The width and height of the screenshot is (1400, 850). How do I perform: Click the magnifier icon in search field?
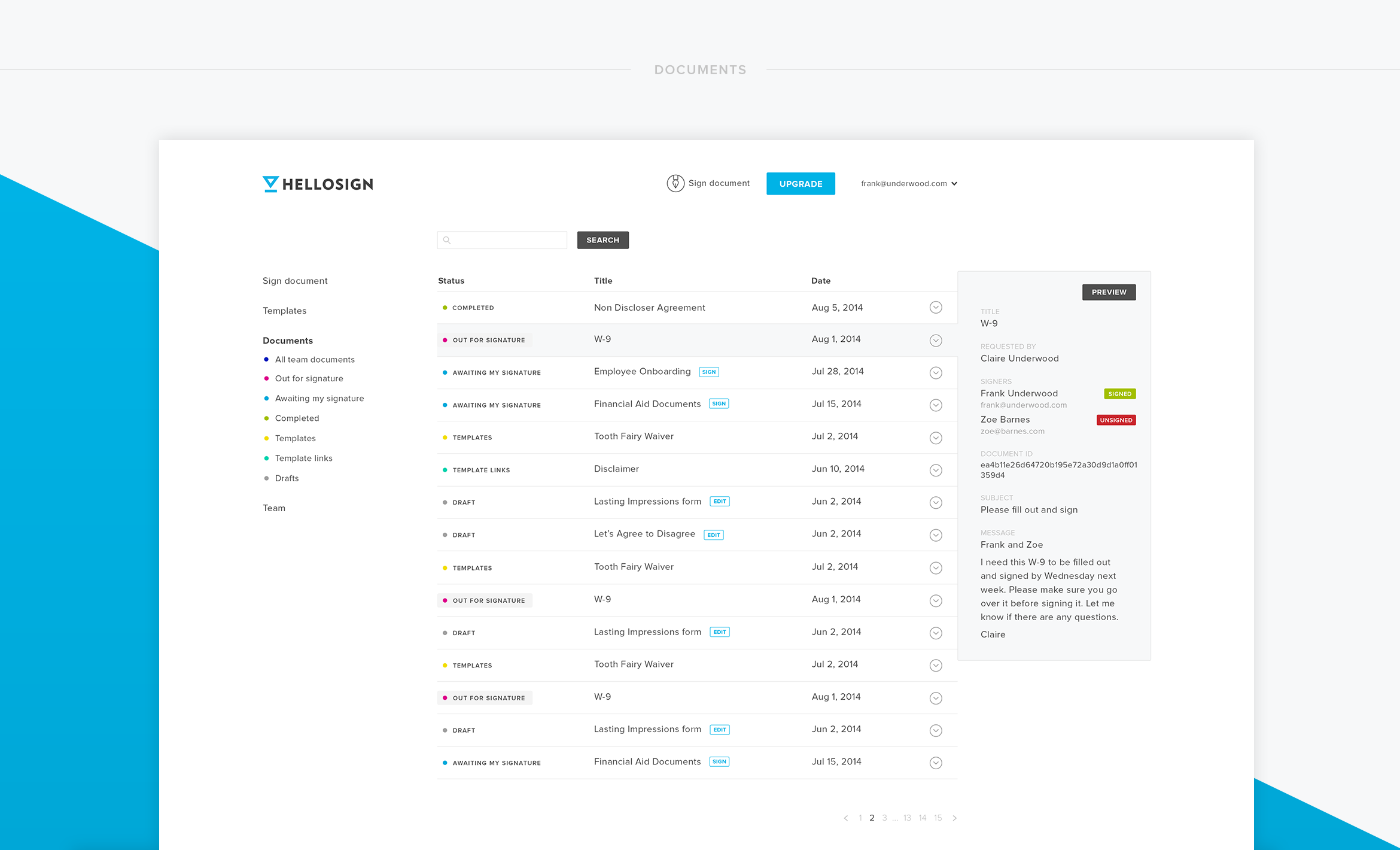[x=447, y=240]
